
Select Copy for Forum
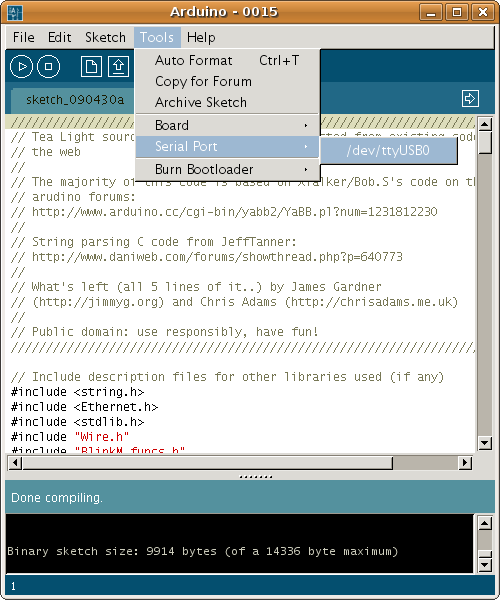point(227,82)
